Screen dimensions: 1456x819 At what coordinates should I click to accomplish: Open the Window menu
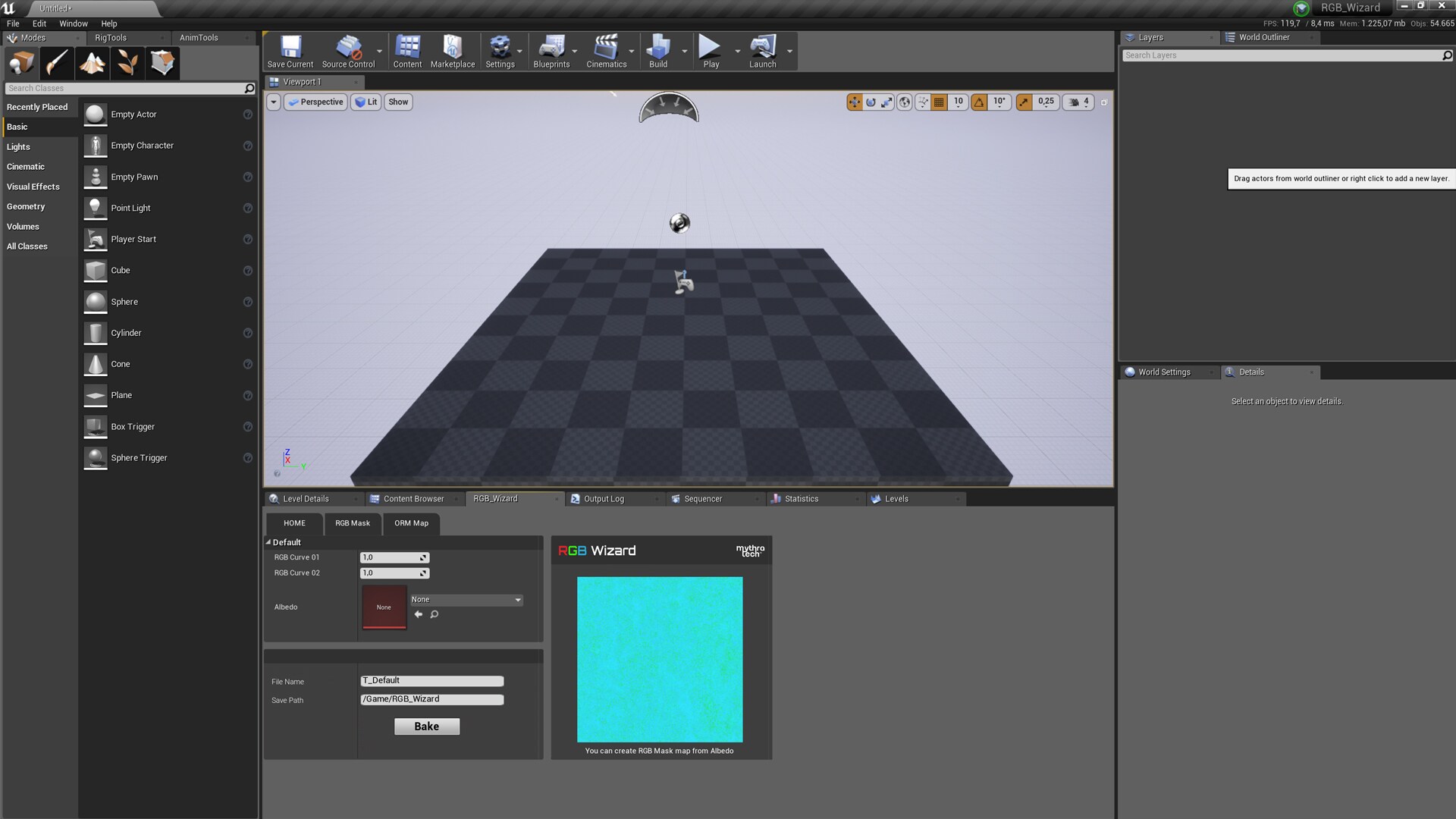pos(73,24)
